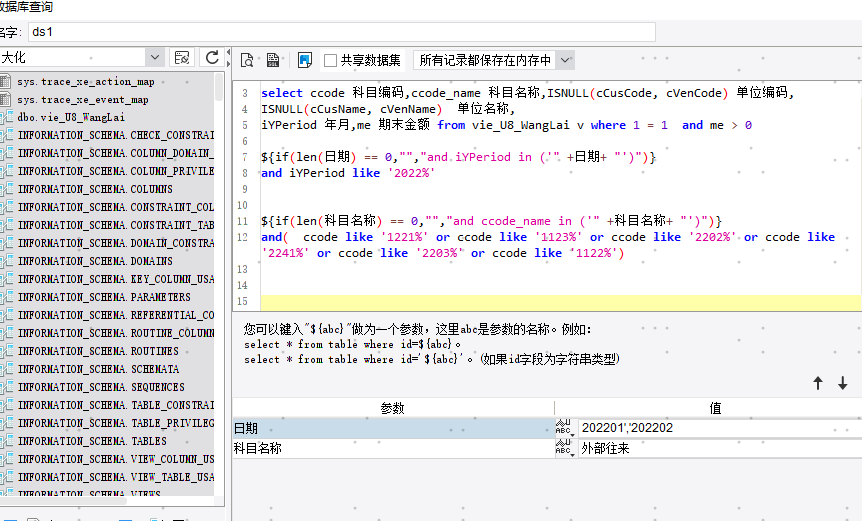The image size is (862, 521).
Task: Click the select ccode 科目编码 SQL line
Action: coord(528,93)
